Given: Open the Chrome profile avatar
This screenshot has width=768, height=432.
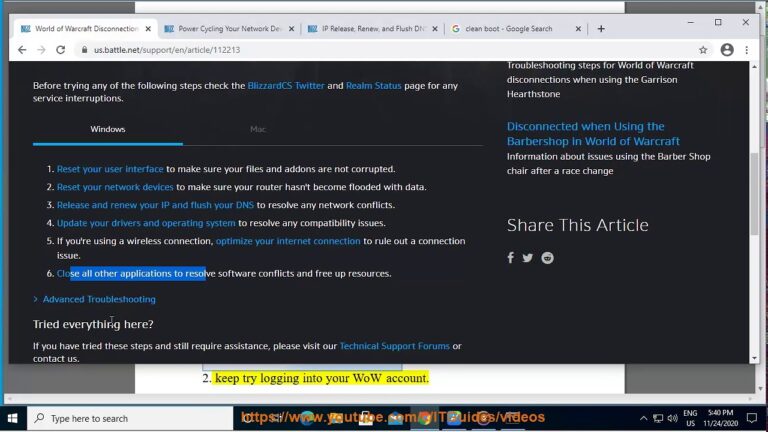Looking at the screenshot, I should tap(727, 50).
